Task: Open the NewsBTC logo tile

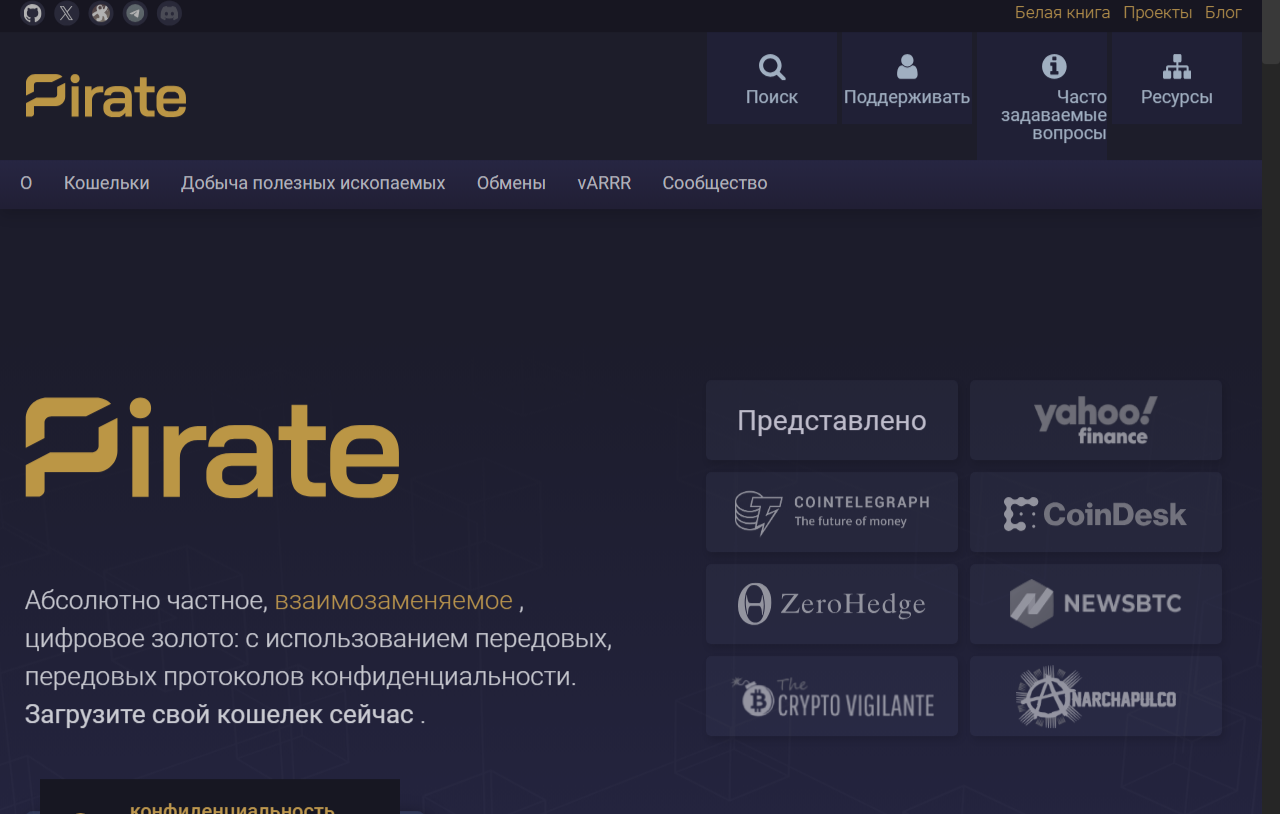Action: 1096,604
